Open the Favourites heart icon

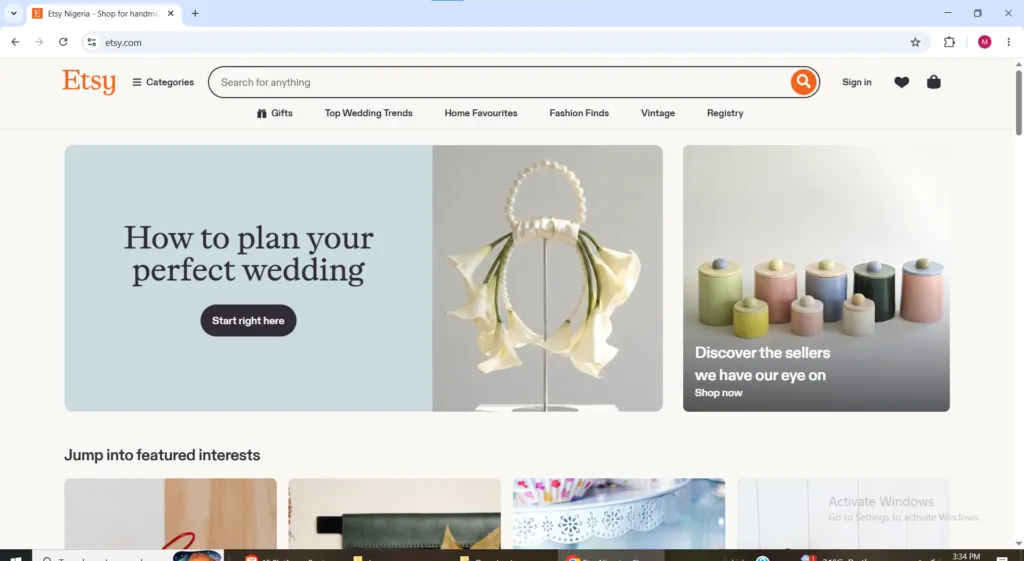901,82
